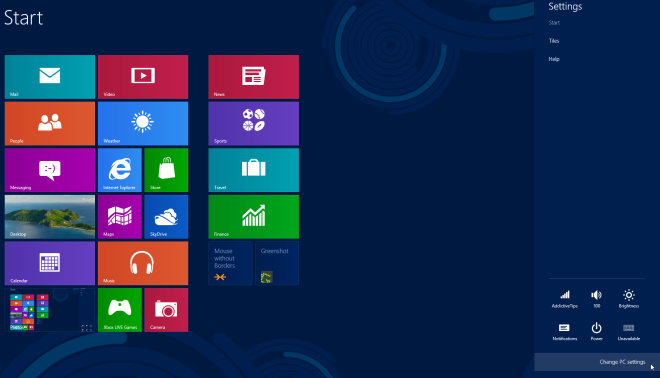The width and height of the screenshot is (660, 378).
Task: Open the Internet Explorer tile
Action: 120,170
